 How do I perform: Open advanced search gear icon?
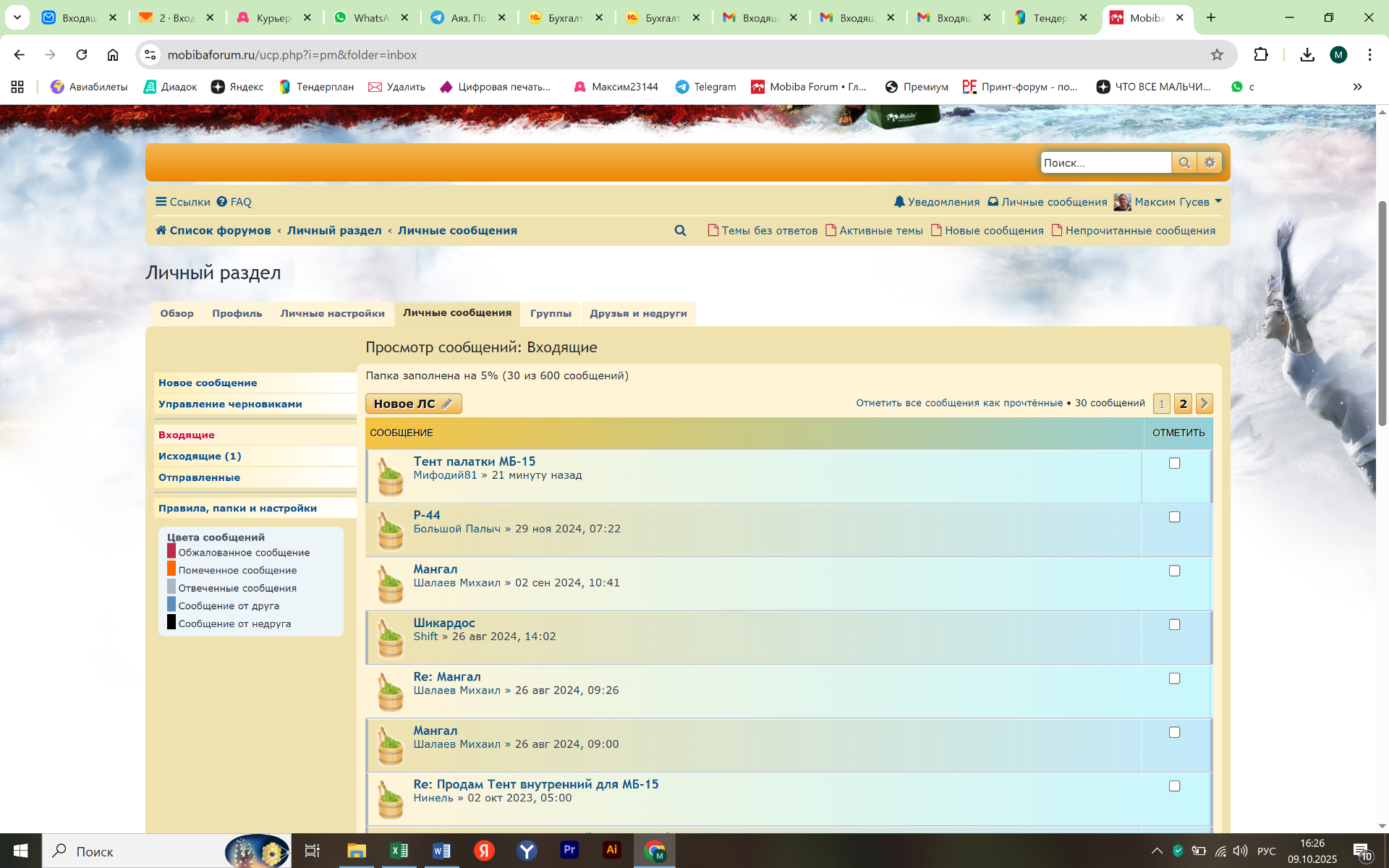(1210, 163)
